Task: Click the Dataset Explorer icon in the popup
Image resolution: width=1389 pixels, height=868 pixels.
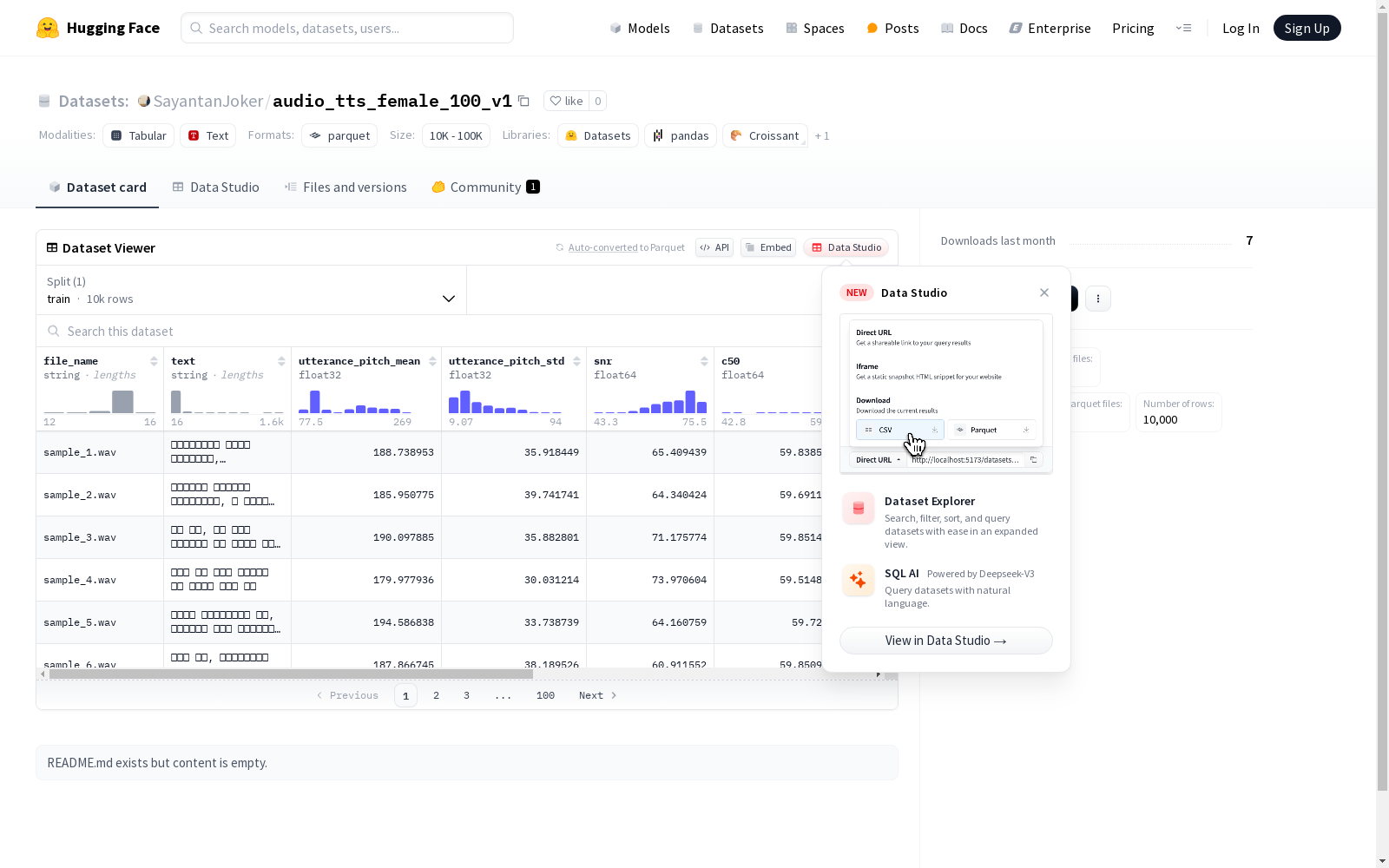Action: point(859,509)
